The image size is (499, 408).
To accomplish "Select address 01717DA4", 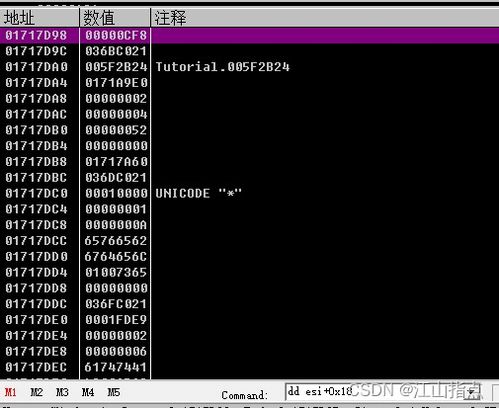I will [36, 83].
